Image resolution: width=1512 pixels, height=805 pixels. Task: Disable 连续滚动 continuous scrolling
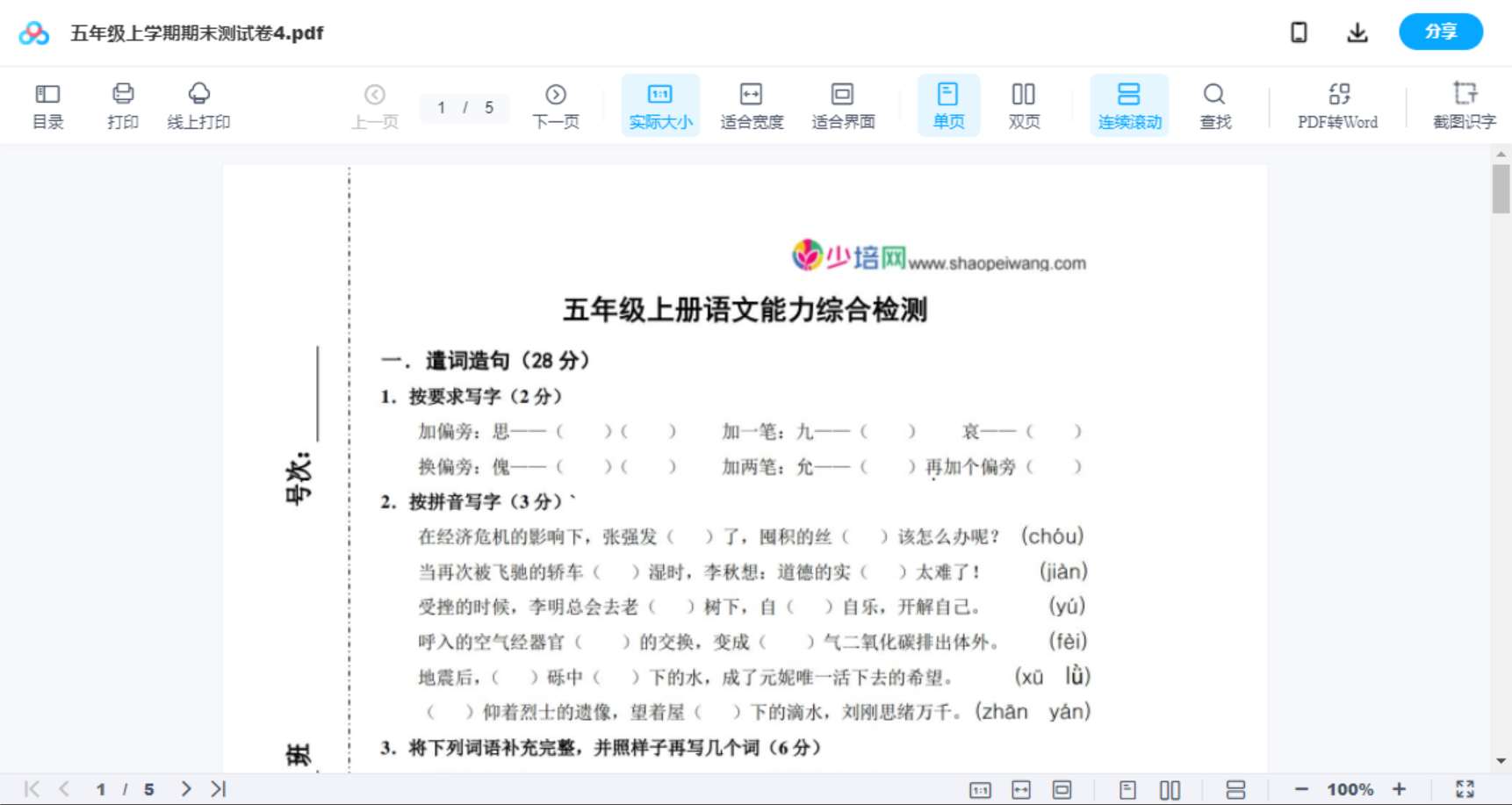click(x=1129, y=104)
